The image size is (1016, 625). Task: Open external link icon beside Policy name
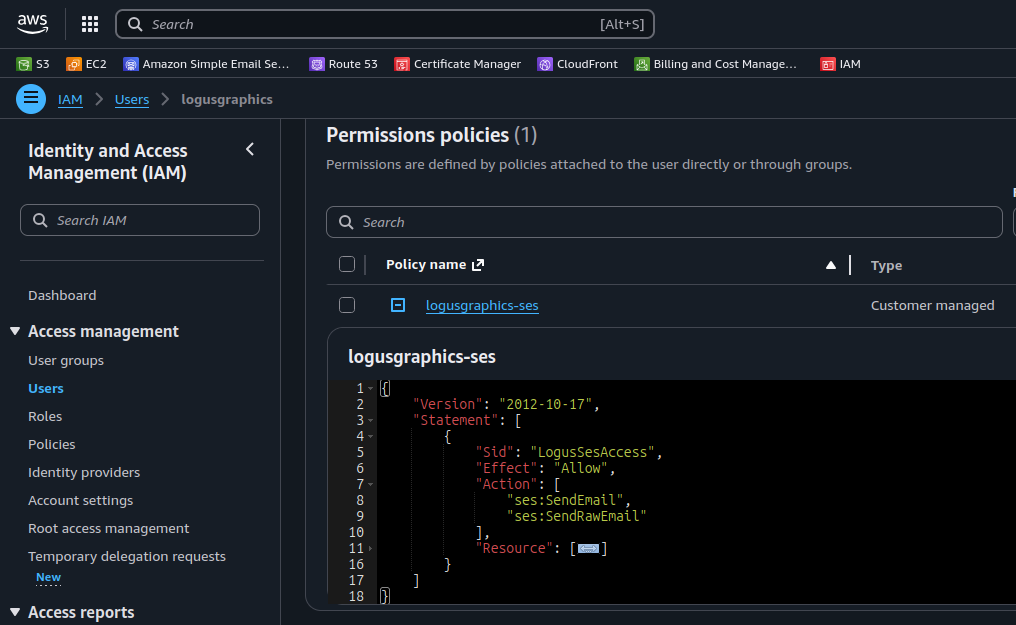pyautogui.click(x=478, y=264)
